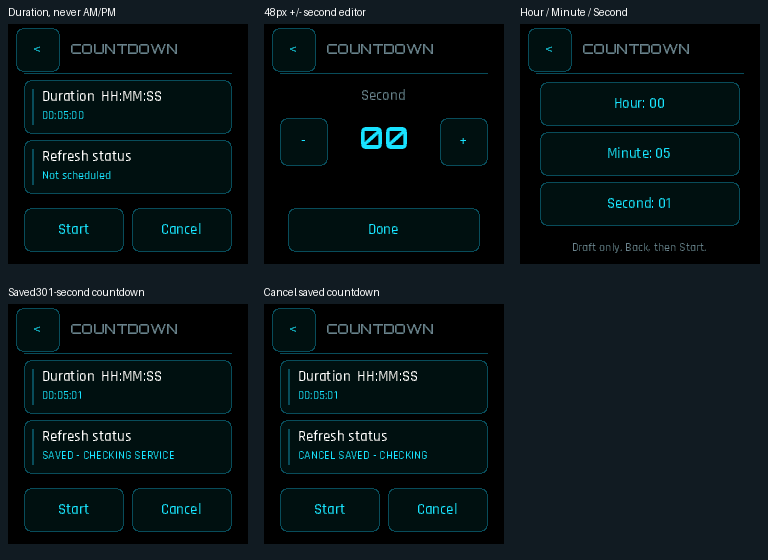Click 'Draft only. Back, then Start.' note
The height and width of the screenshot is (560, 768).
[639, 247]
